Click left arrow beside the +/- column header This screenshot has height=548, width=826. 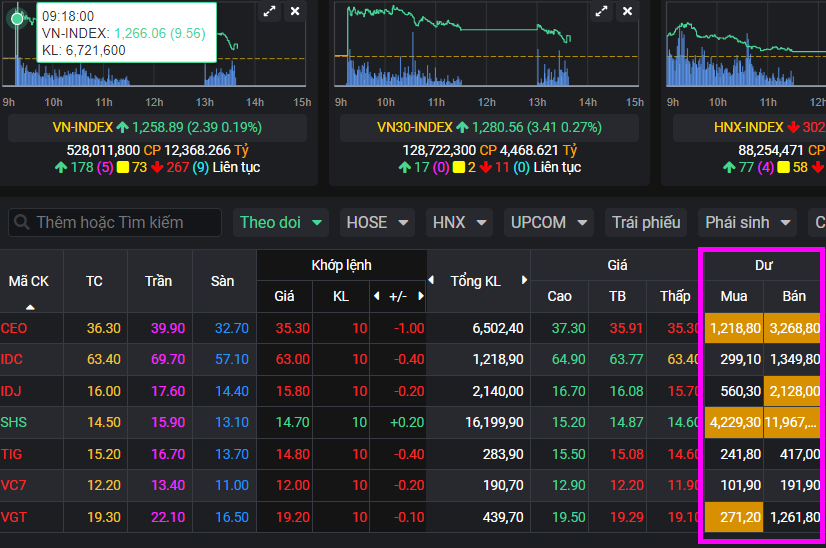point(377,297)
